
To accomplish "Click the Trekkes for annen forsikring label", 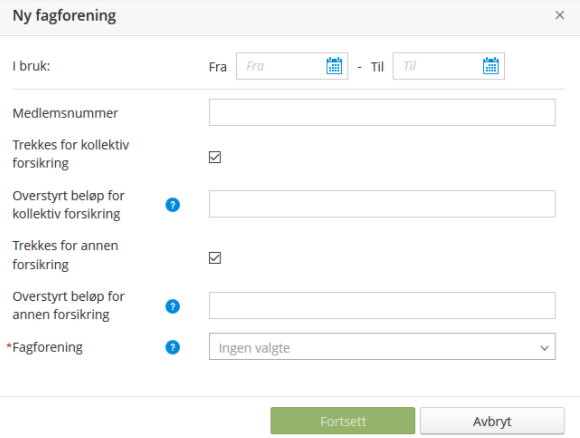I will click(x=65, y=255).
